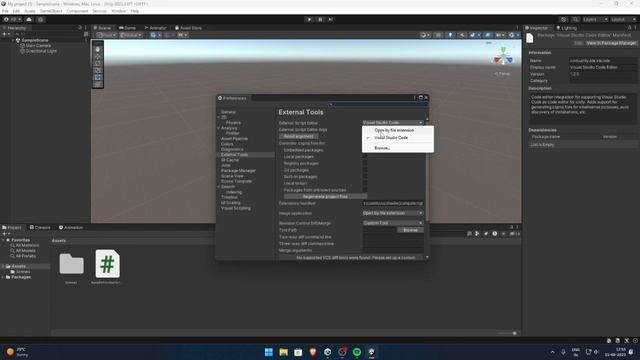Open the Layout dropdown in top toolbar
Viewport: 640px width, 360px height.
point(624,20)
